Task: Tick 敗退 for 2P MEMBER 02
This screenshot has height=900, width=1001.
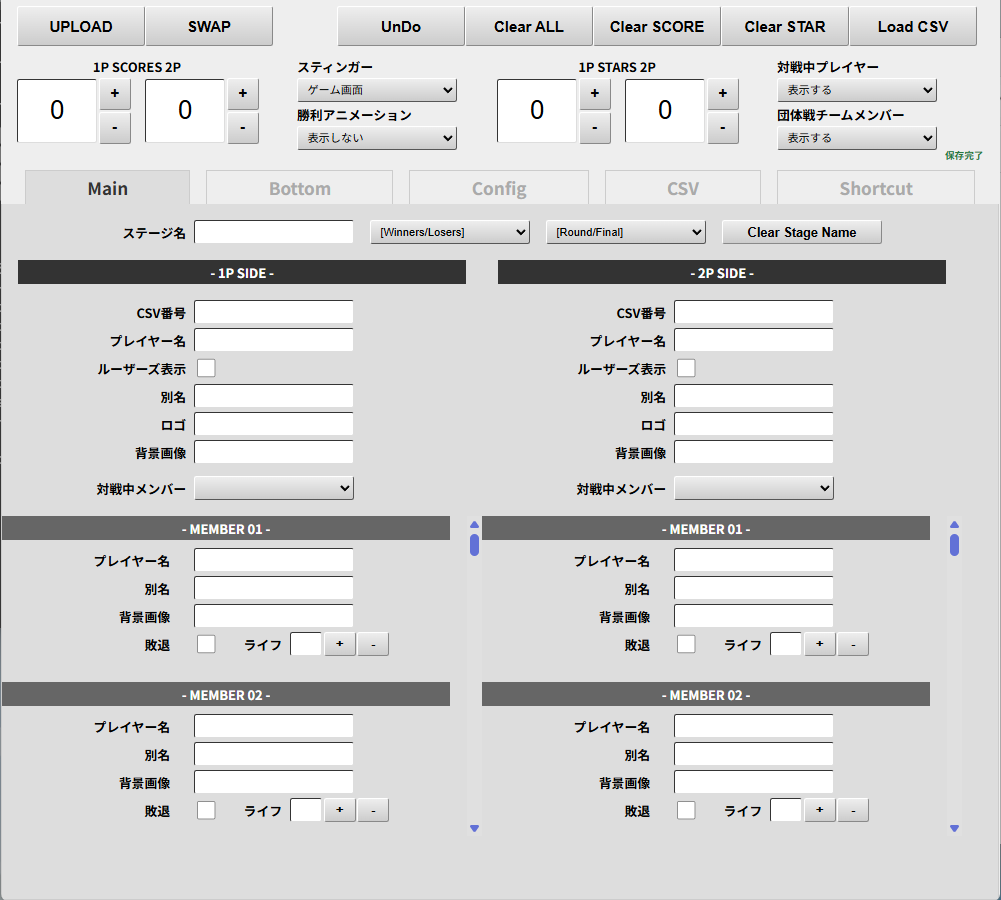Action: [686, 810]
